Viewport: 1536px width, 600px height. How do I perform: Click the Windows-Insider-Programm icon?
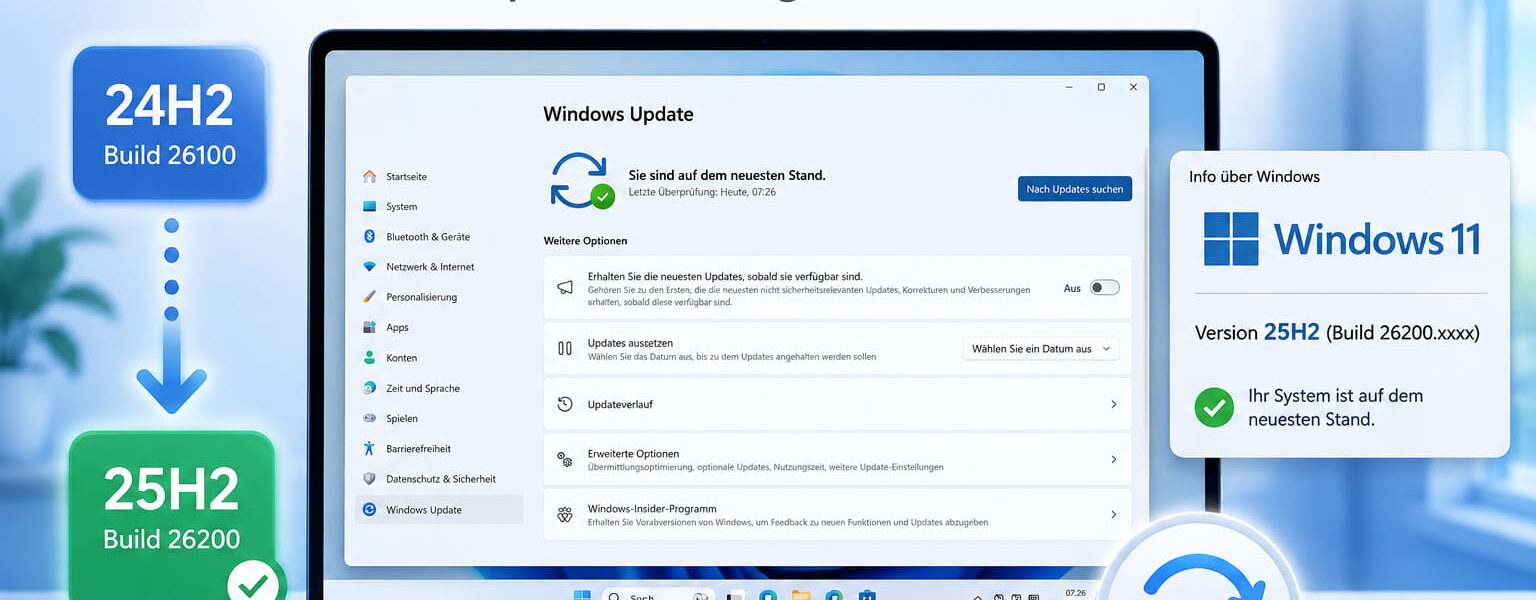point(565,515)
